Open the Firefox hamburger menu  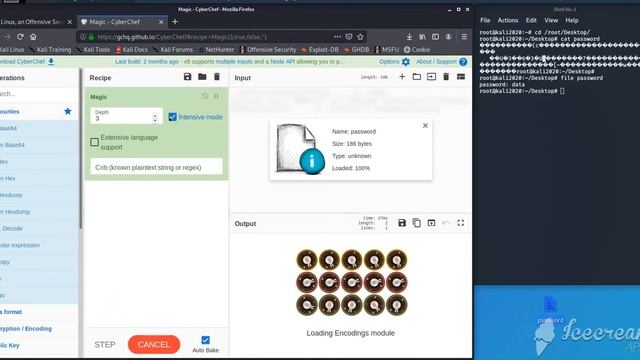pos(464,37)
